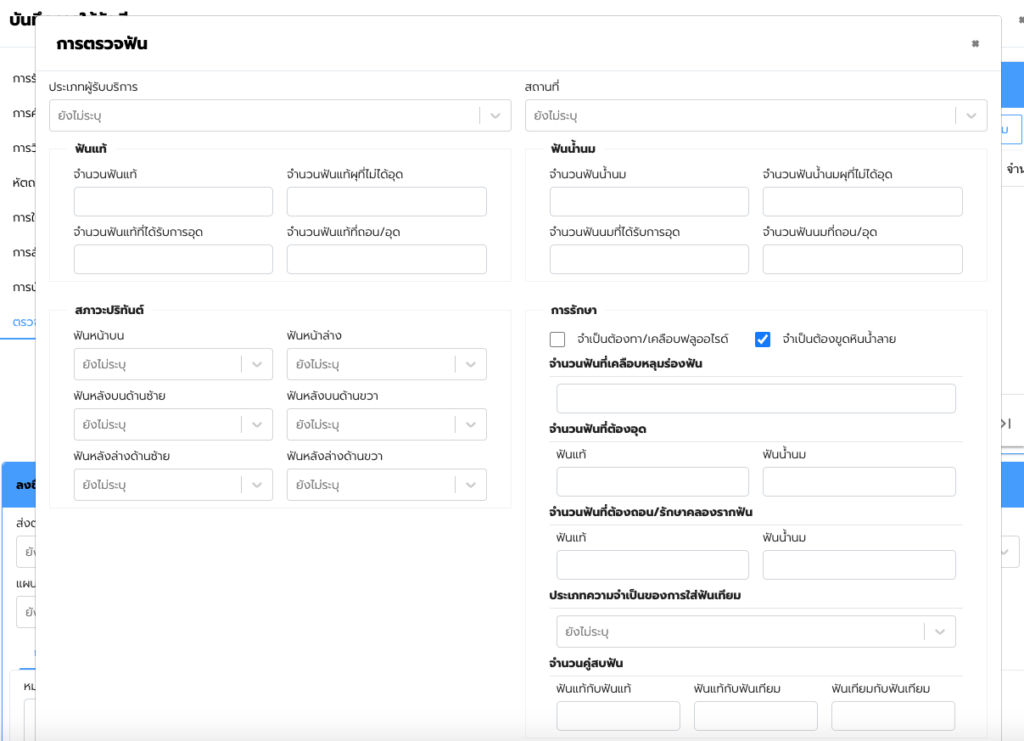The height and width of the screenshot is (741, 1024).
Task: Click จำนวนฟันแท้ที่ได้รับการอุด input field
Action: click(x=173, y=260)
